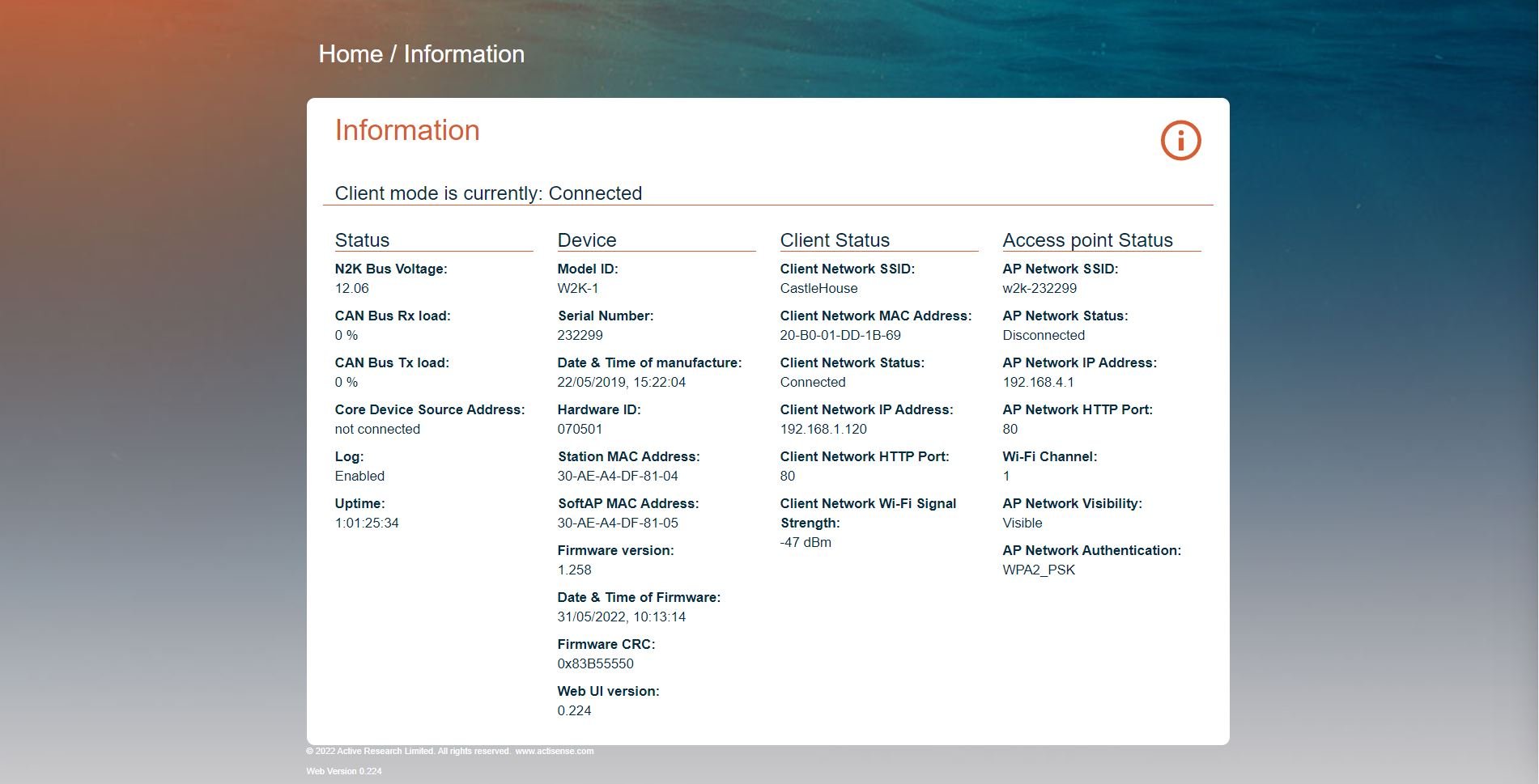Click the Core Device Source Address label
This screenshot has height=784, width=1539.
(430, 409)
